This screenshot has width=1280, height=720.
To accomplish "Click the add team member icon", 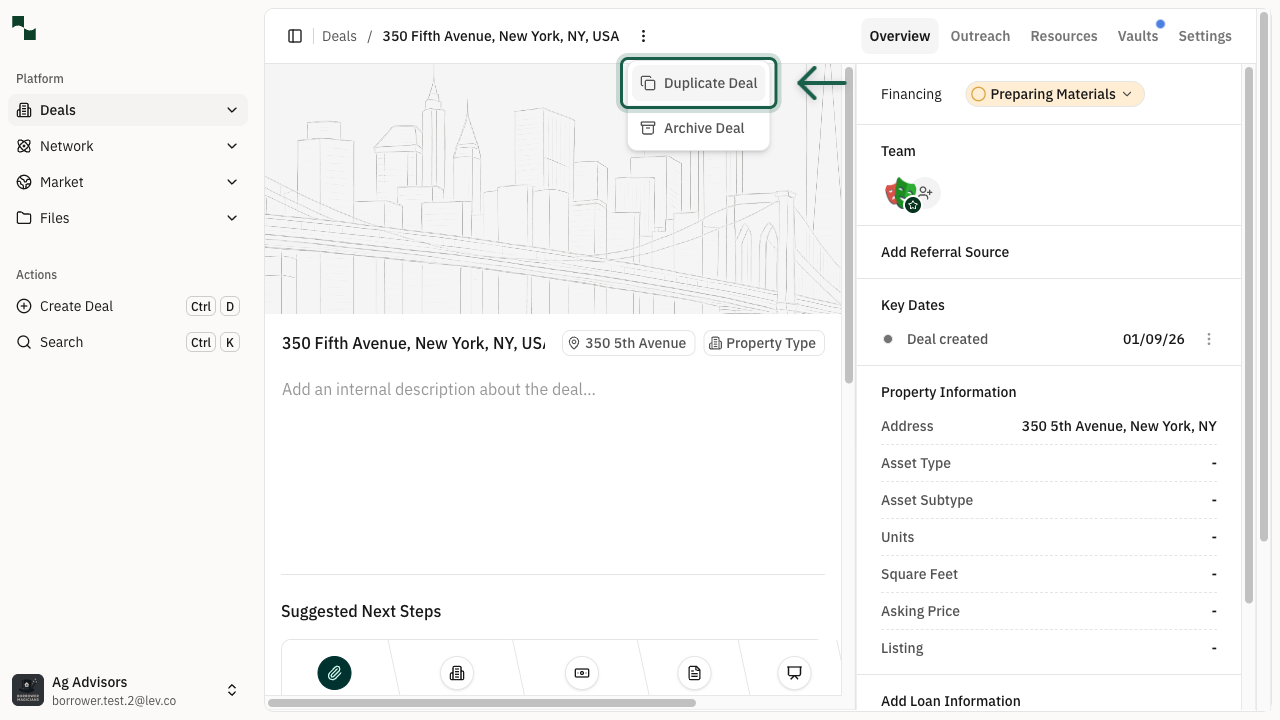I will pos(926,192).
